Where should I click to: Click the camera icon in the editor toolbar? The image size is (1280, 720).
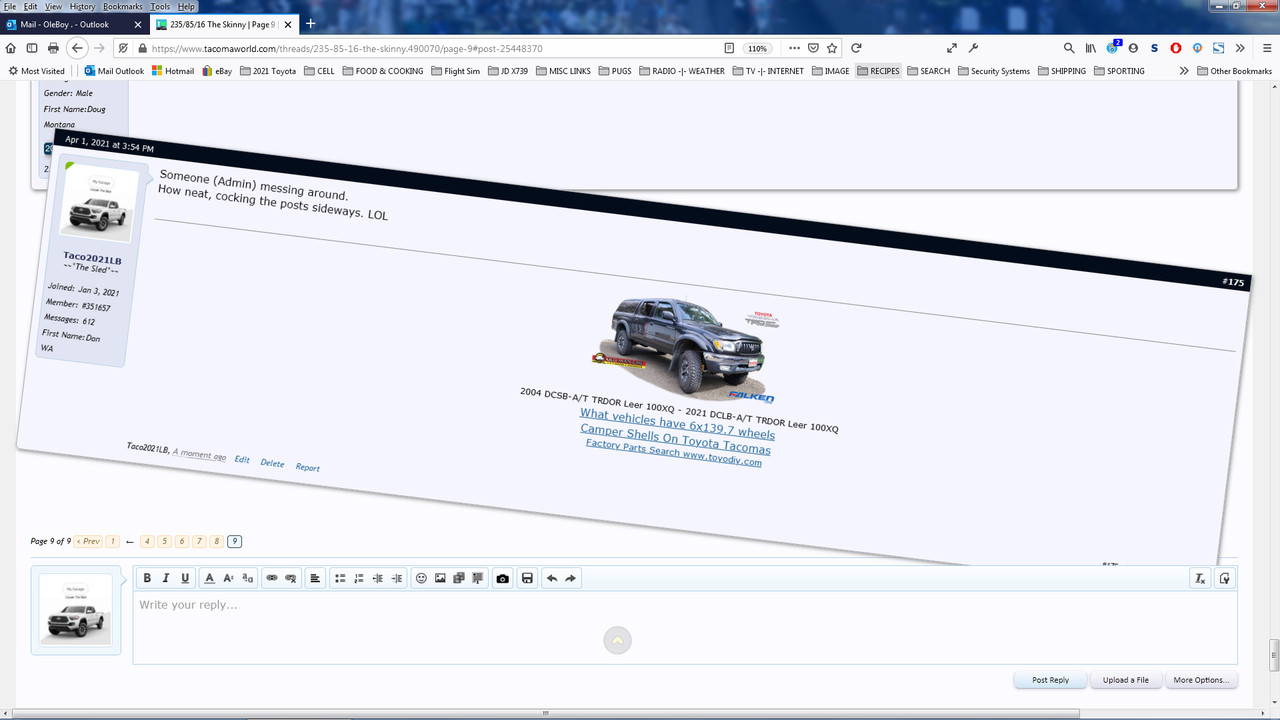(x=503, y=578)
